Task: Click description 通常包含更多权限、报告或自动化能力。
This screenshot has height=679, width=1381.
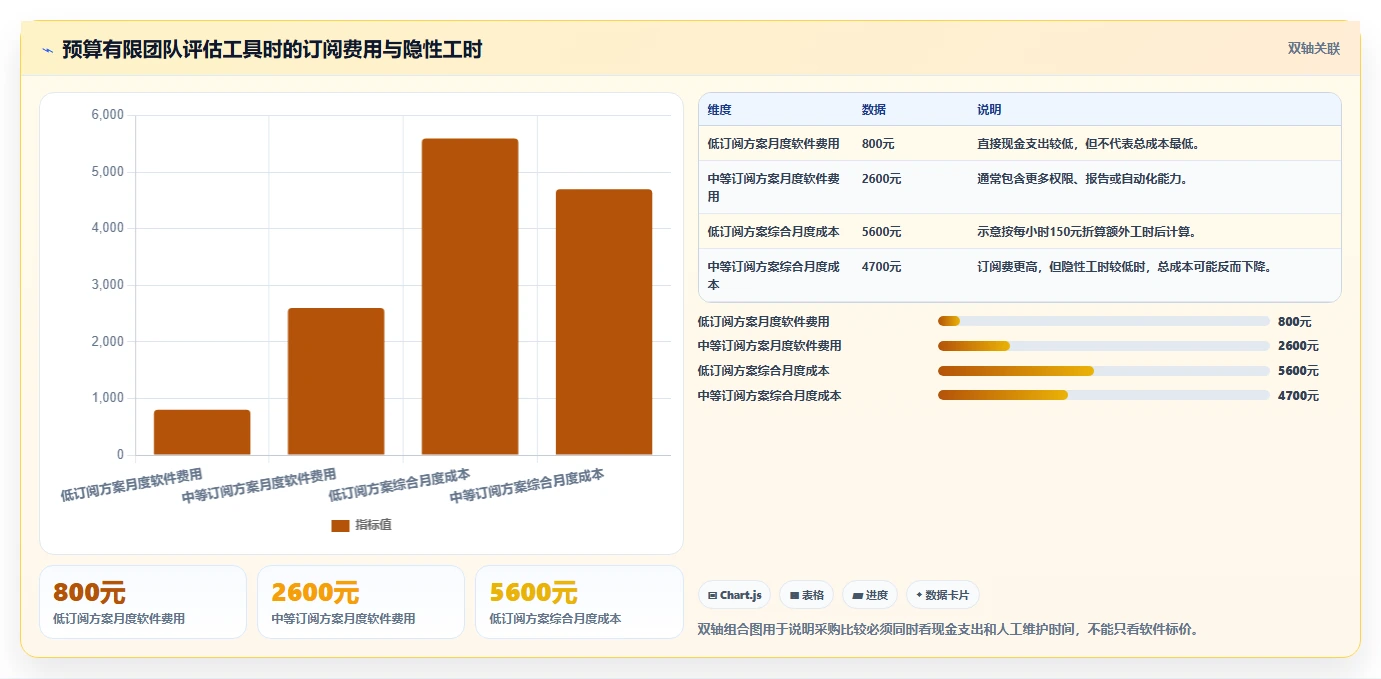Action: point(1082,179)
